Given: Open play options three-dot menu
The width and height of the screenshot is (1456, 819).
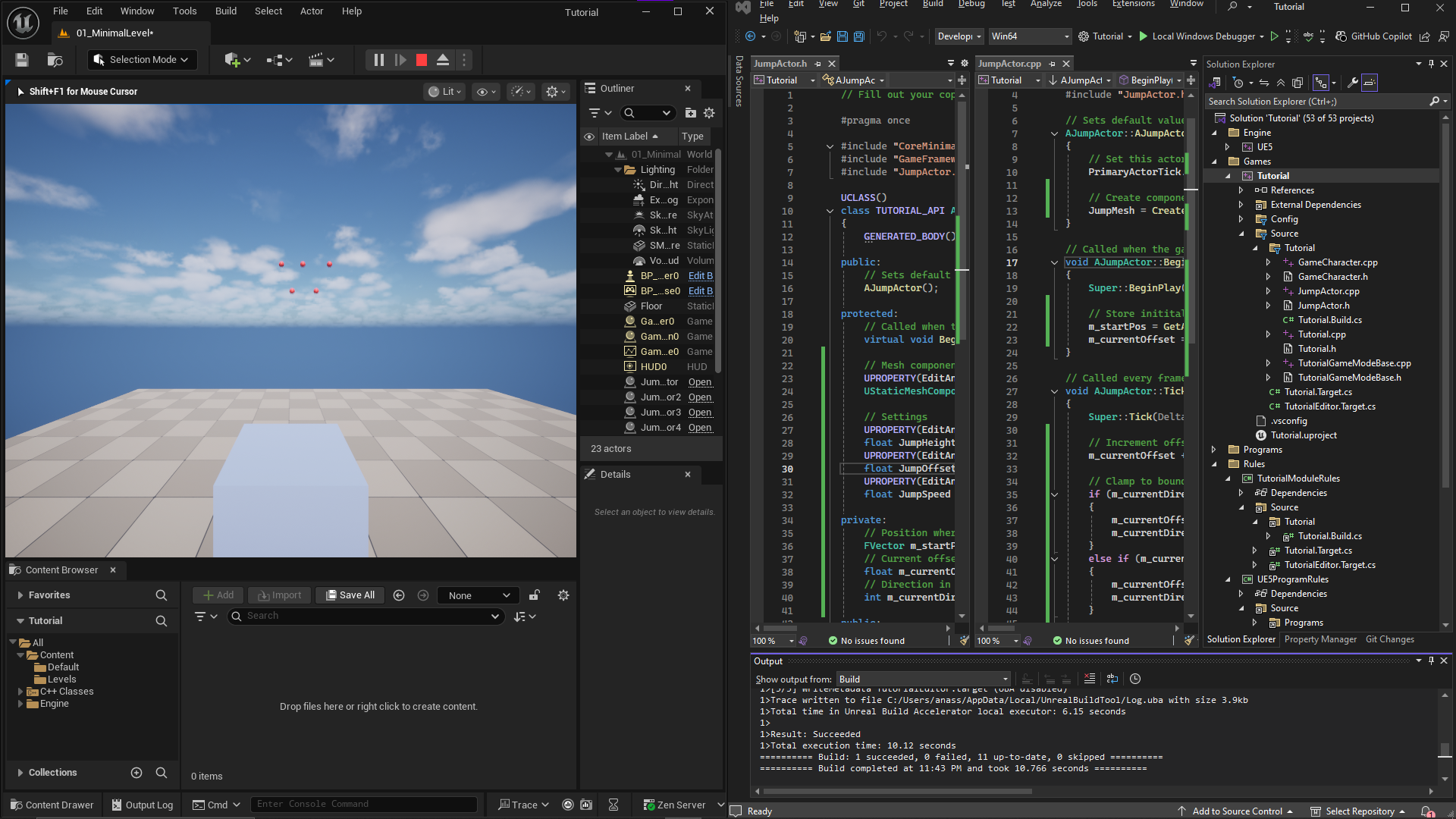Looking at the screenshot, I should click(464, 60).
